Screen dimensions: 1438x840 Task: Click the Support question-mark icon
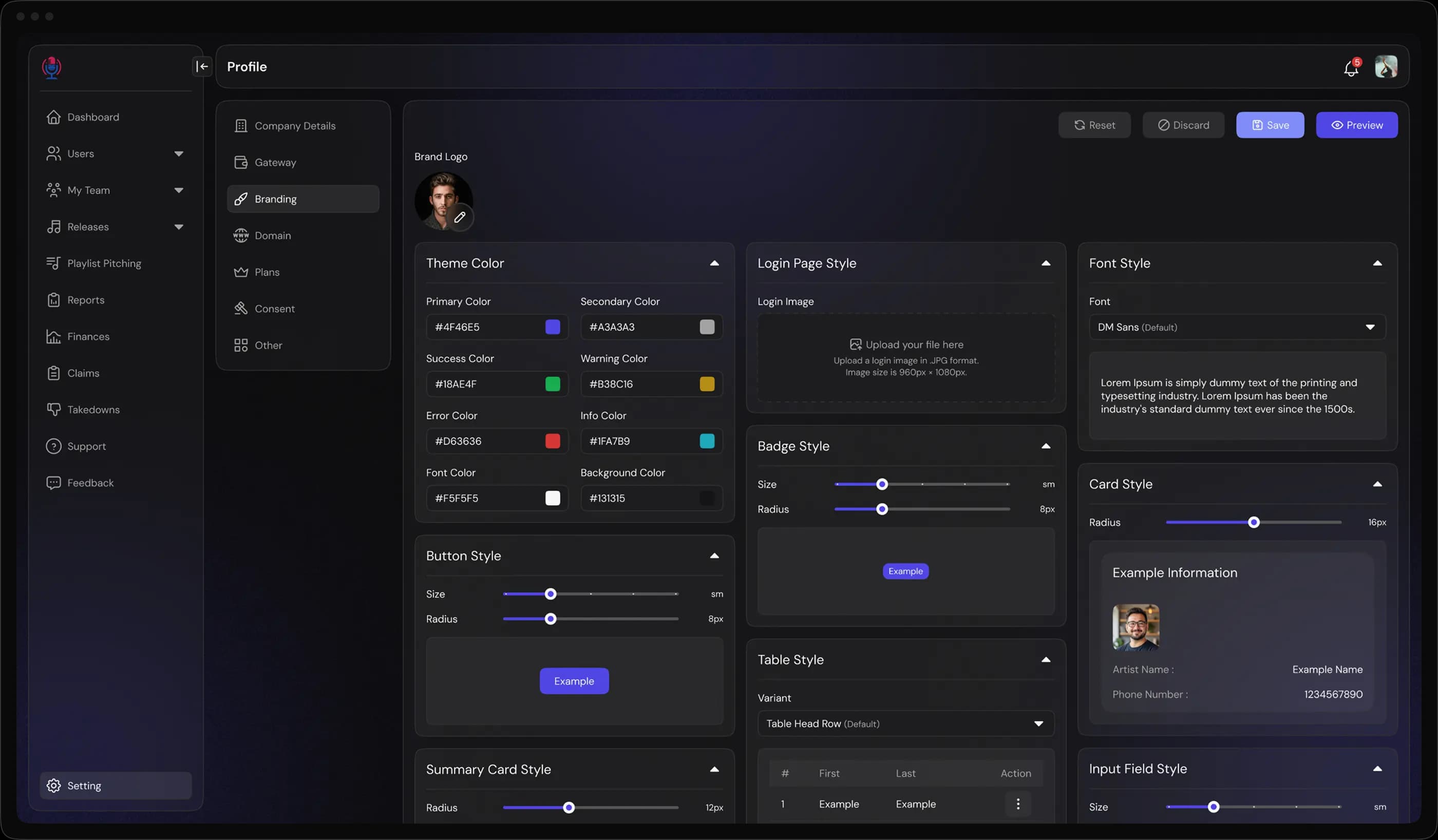coord(53,446)
